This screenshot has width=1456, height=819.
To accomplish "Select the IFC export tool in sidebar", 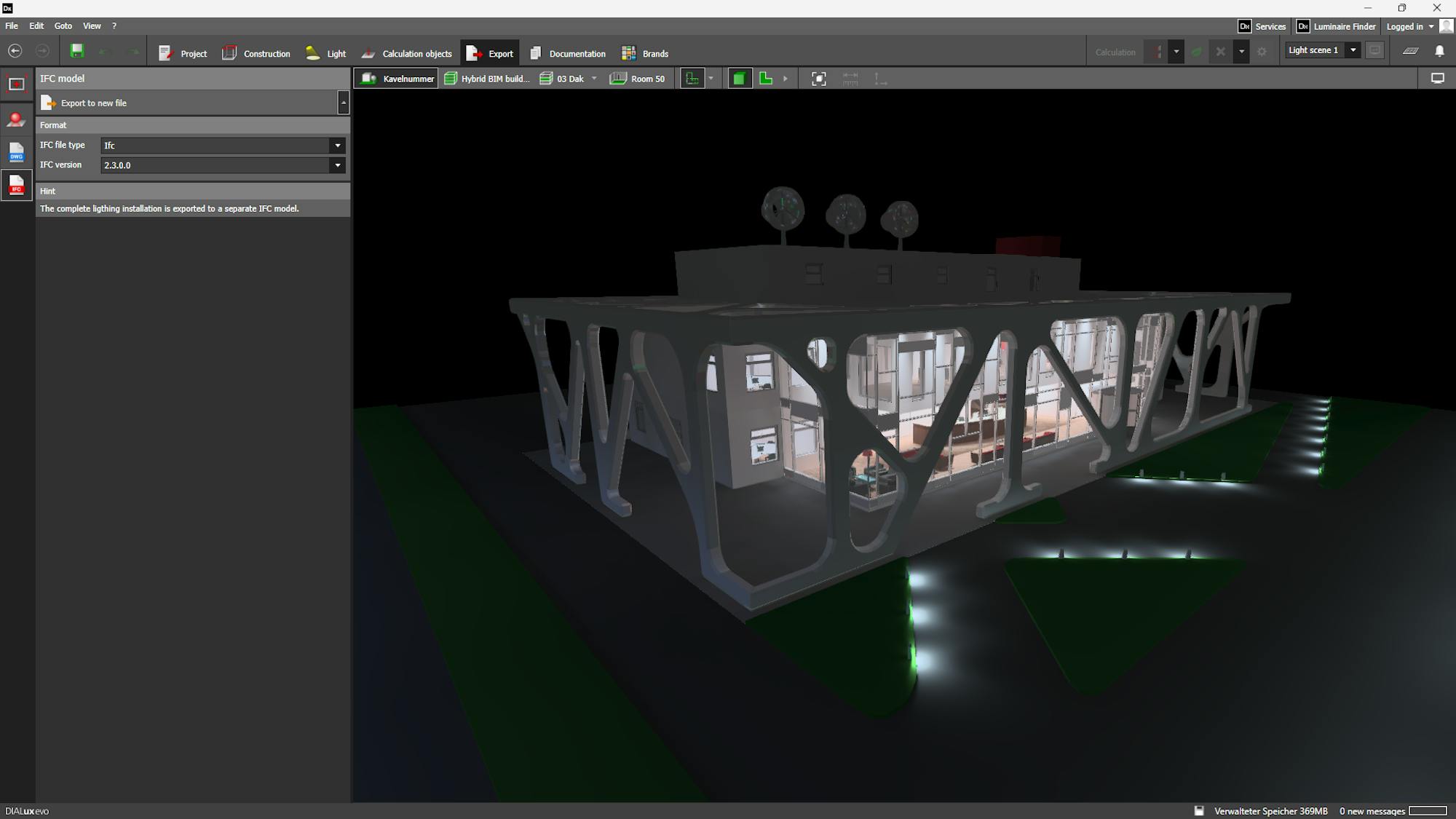I will tap(16, 185).
